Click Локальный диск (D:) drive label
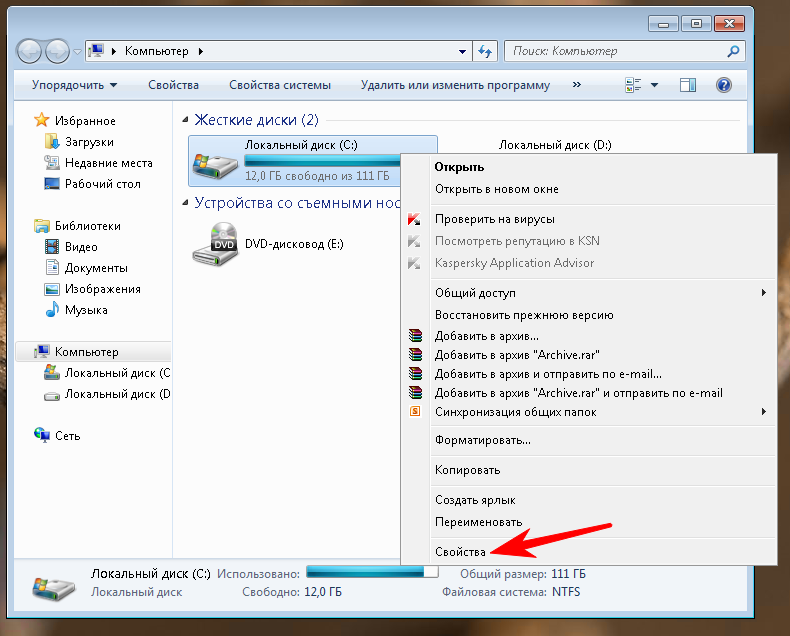 (555, 145)
